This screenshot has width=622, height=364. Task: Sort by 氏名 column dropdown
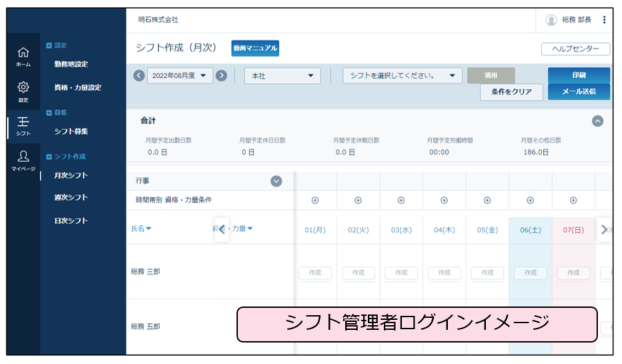point(141,229)
